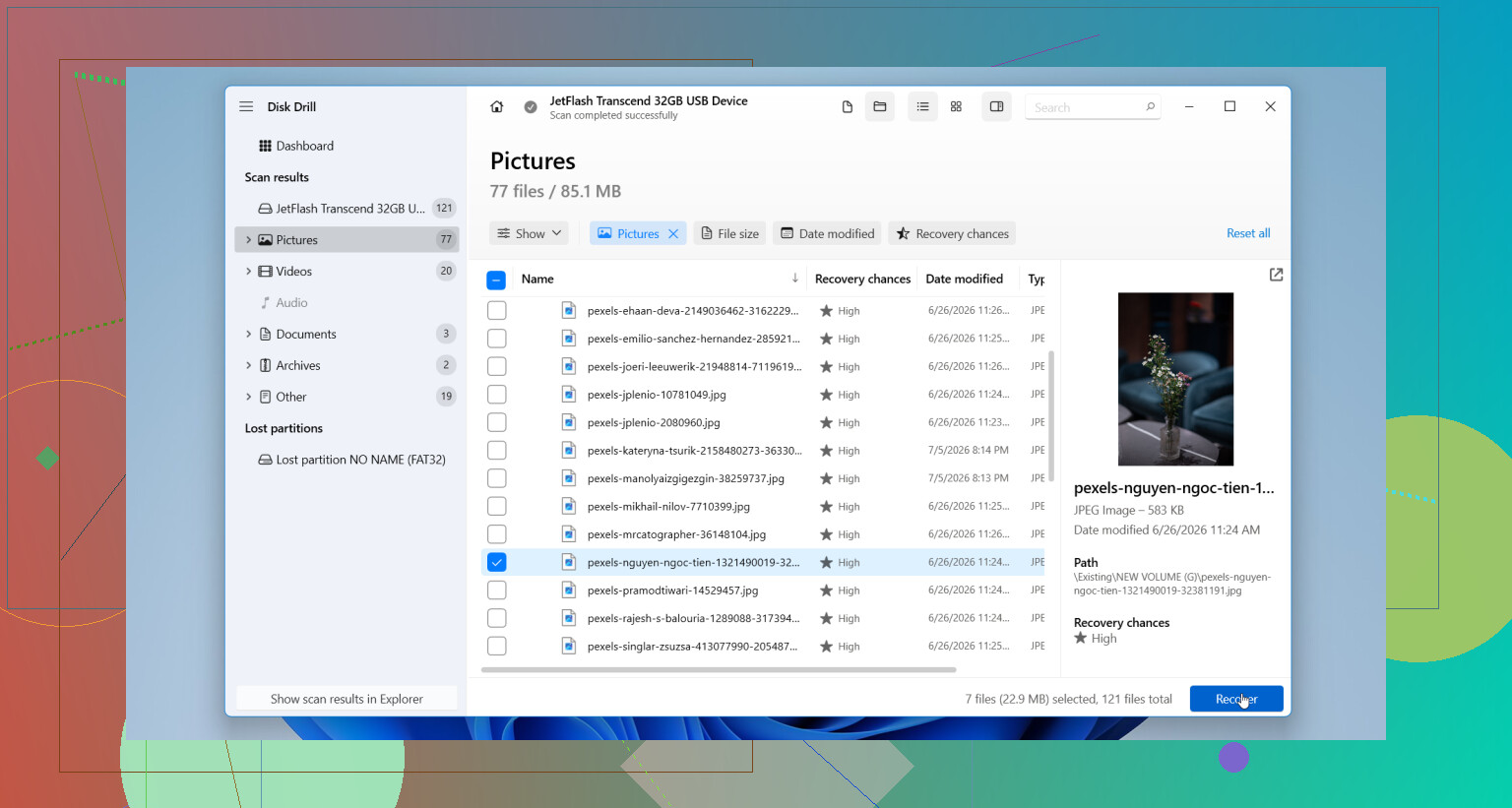The height and width of the screenshot is (808, 1512).
Task: Sort by Date modified column header
Action: click(964, 279)
